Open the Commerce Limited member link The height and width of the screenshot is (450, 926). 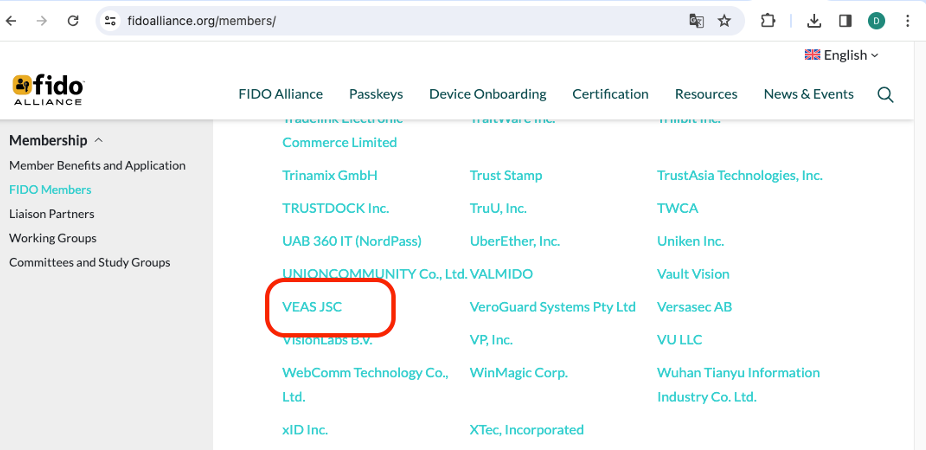[x=340, y=142]
